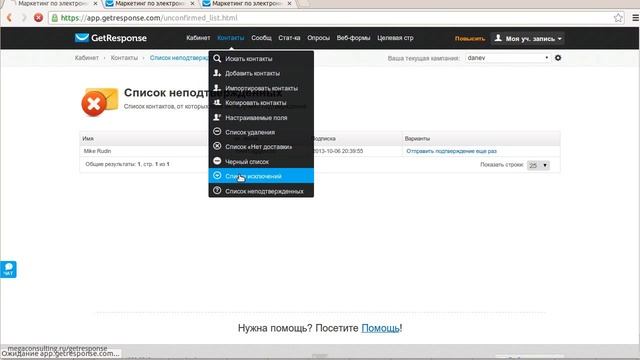Open the rows-per-page '25' dropdown

(538, 165)
